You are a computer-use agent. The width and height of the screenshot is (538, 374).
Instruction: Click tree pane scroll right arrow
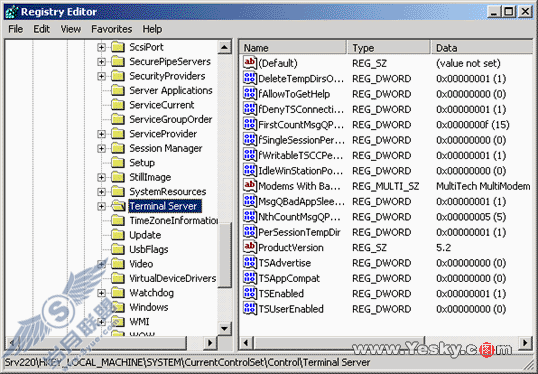[x=210, y=343]
